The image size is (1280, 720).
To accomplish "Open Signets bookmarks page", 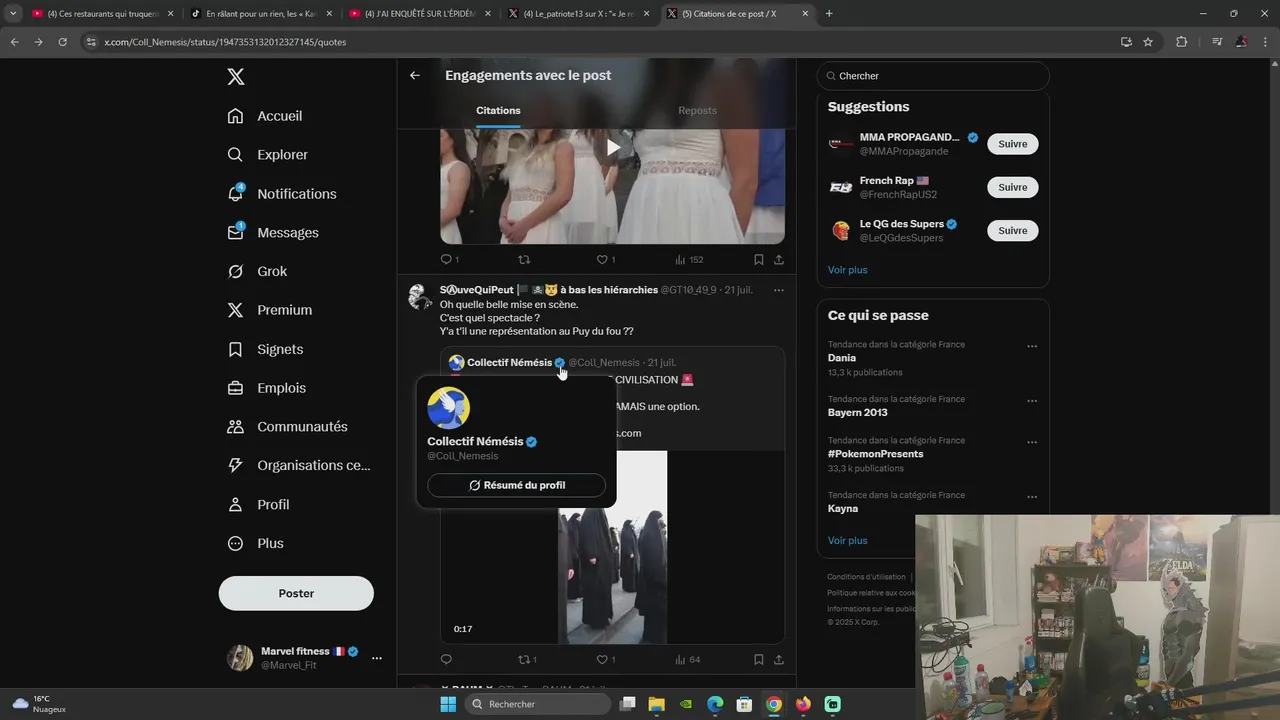I will pos(265,349).
